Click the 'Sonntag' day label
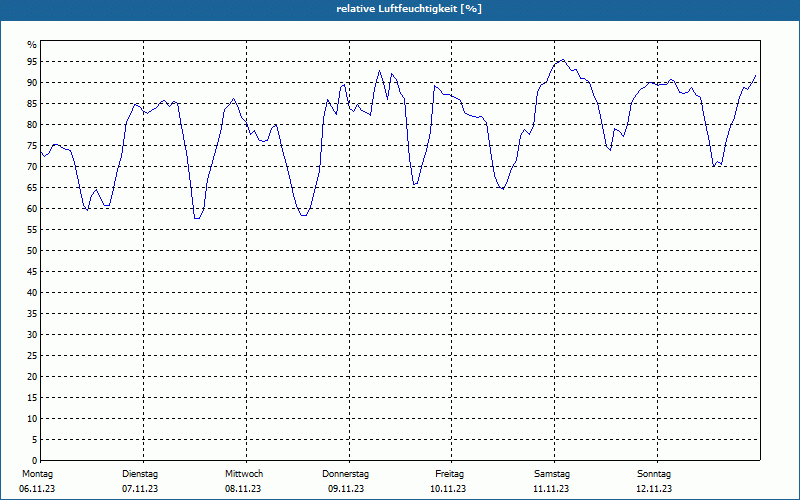The width and height of the screenshot is (800, 500). [654, 474]
